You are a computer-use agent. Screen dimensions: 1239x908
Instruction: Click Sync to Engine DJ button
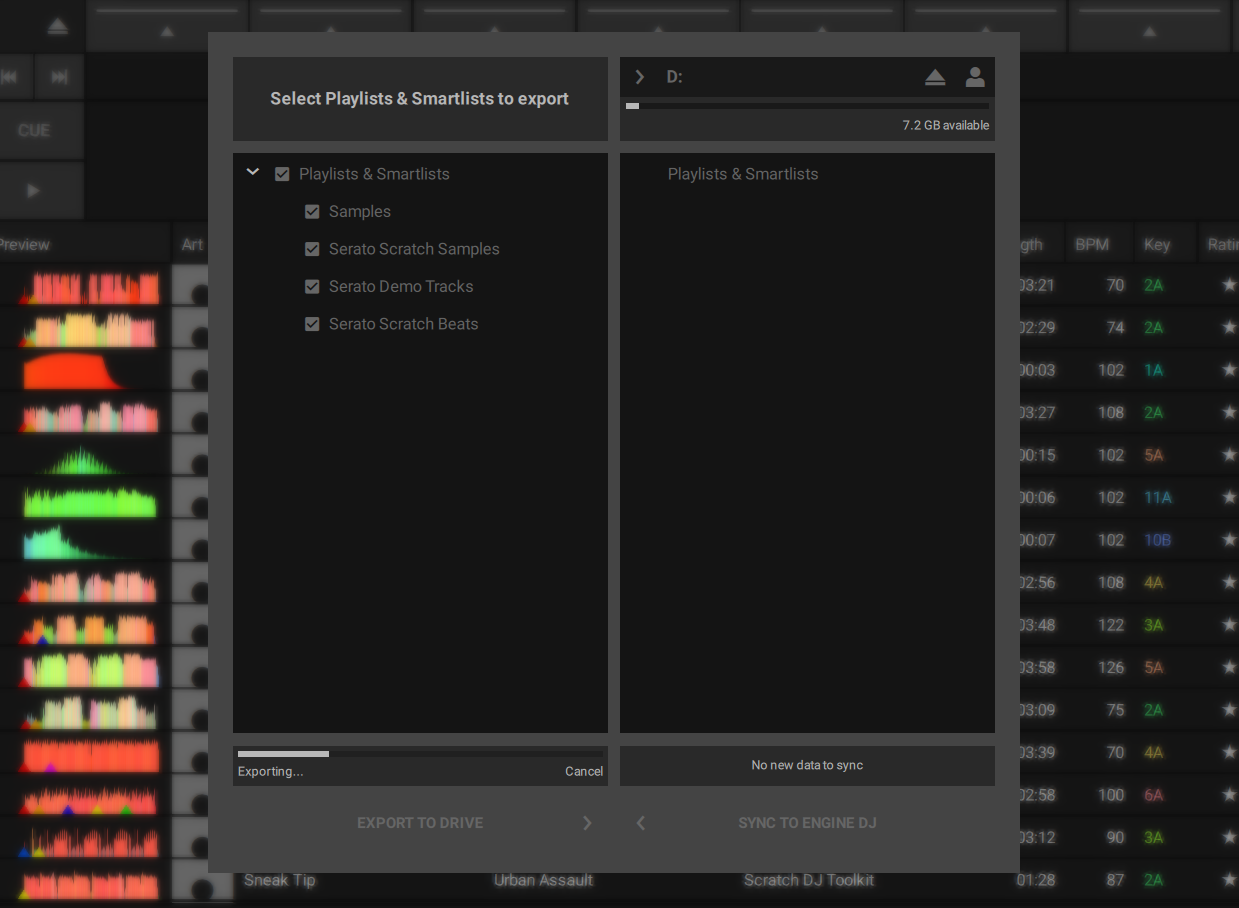click(807, 823)
